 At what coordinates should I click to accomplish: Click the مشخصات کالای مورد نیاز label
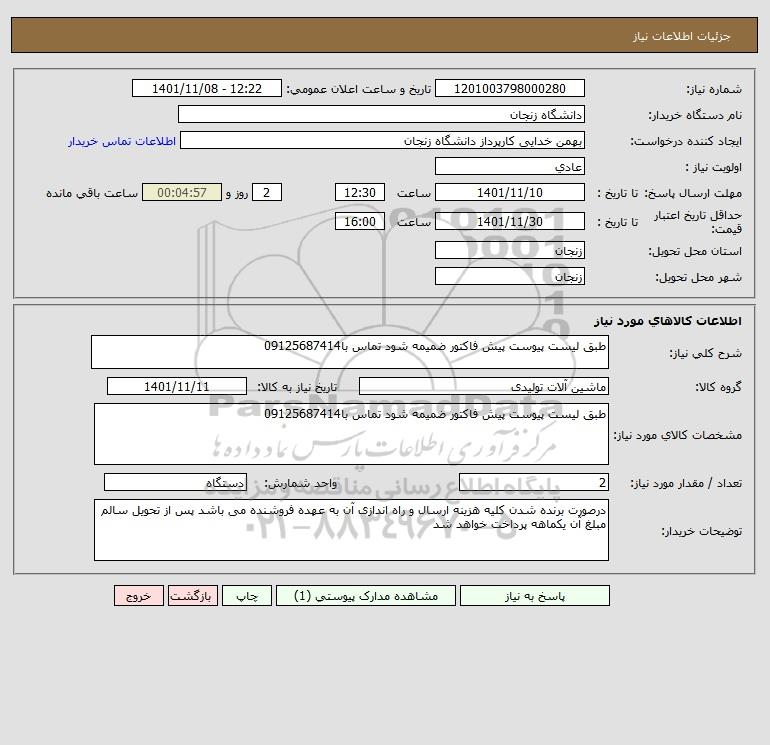click(678, 435)
